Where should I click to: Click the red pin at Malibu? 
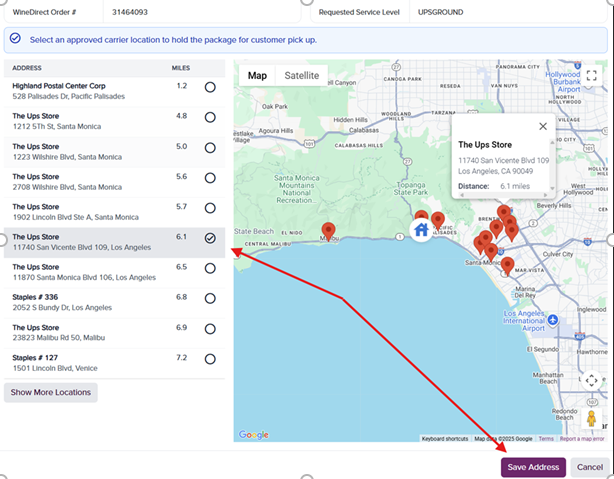tap(328, 231)
